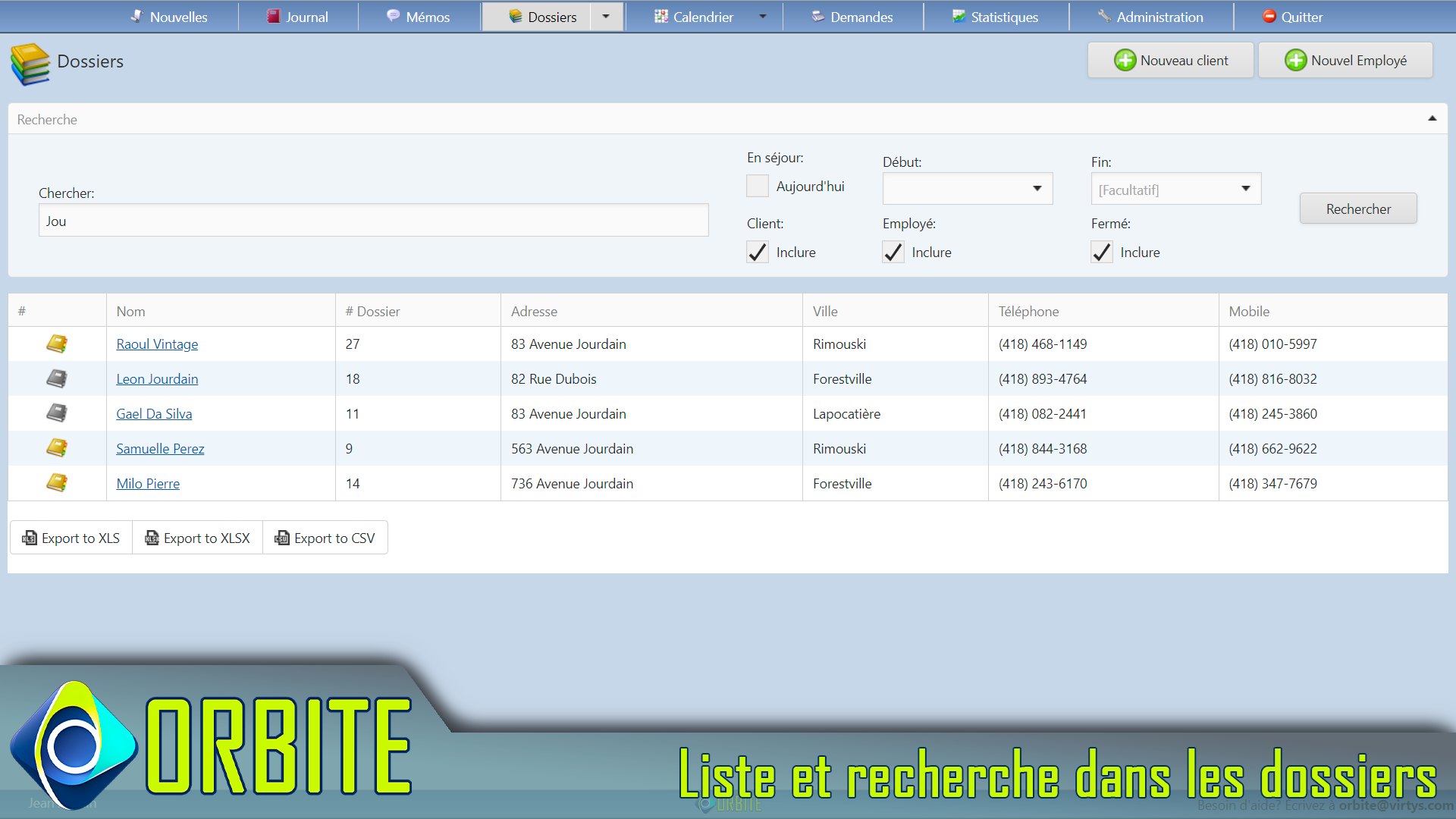This screenshot has height=819, width=1456.
Task: Click the Journal book icon
Action: pos(273,16)
